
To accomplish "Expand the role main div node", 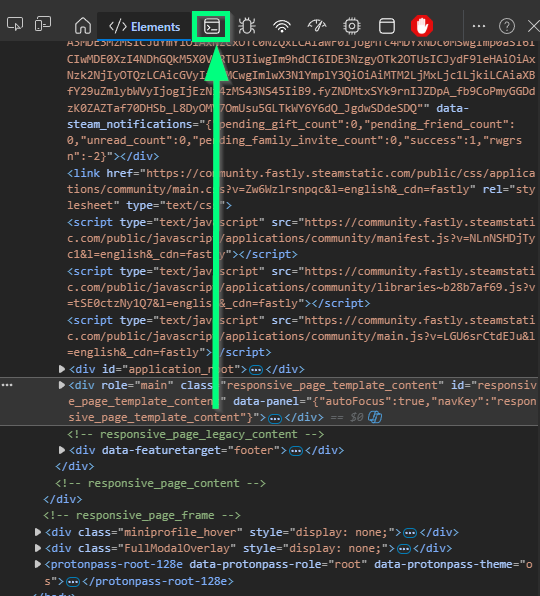I will [61, 385].
